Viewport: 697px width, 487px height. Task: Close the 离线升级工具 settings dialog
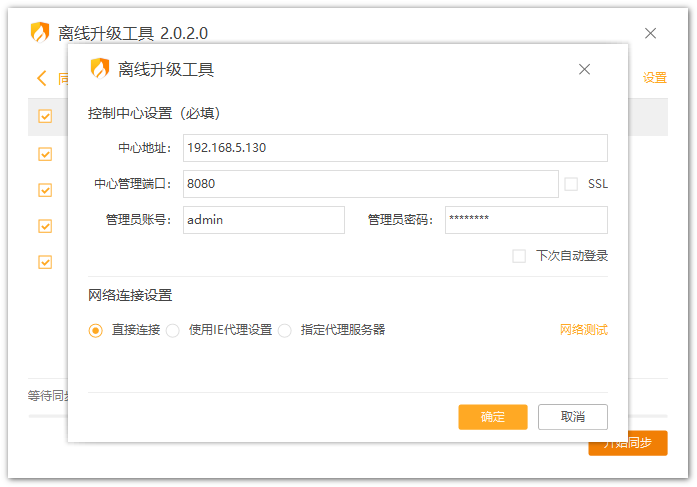585,69
